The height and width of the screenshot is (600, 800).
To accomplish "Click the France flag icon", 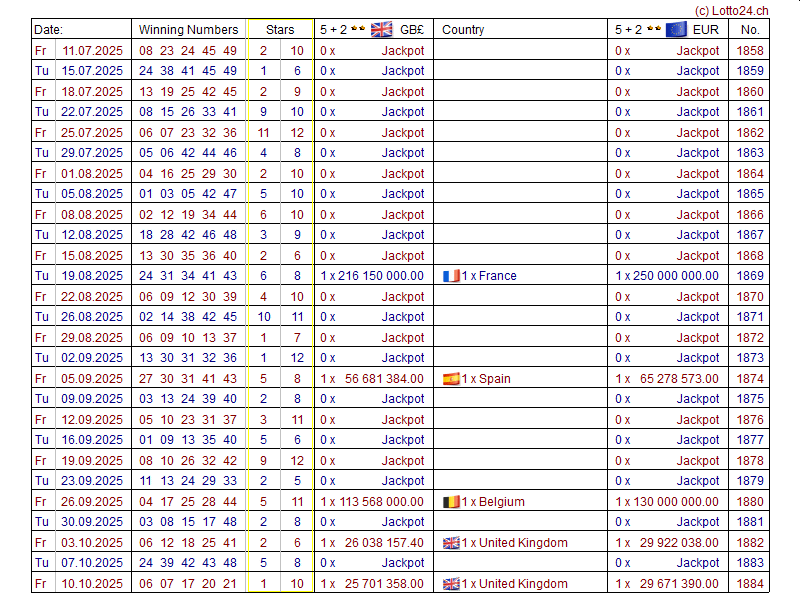I will 451,276.
